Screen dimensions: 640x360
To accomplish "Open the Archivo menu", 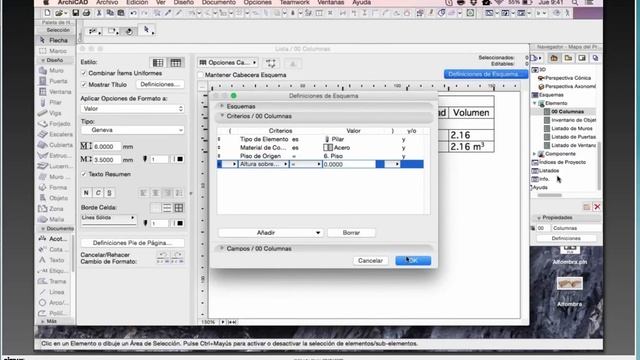I will tap(107, 2).
